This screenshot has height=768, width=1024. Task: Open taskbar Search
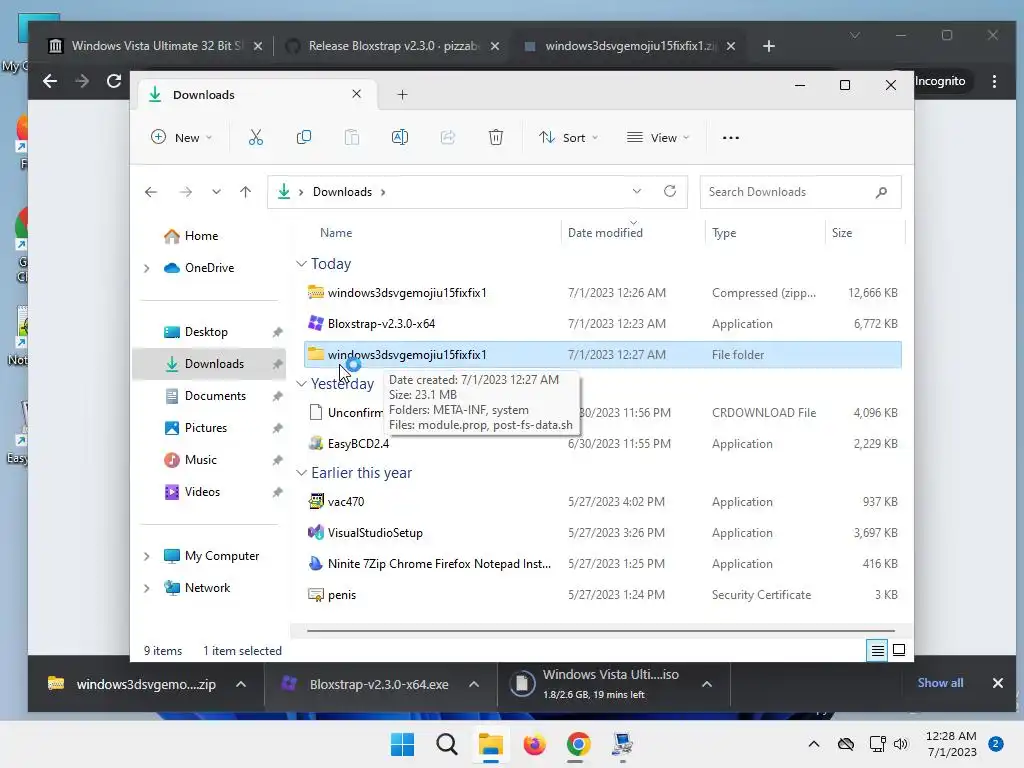[x=447, y=744]
